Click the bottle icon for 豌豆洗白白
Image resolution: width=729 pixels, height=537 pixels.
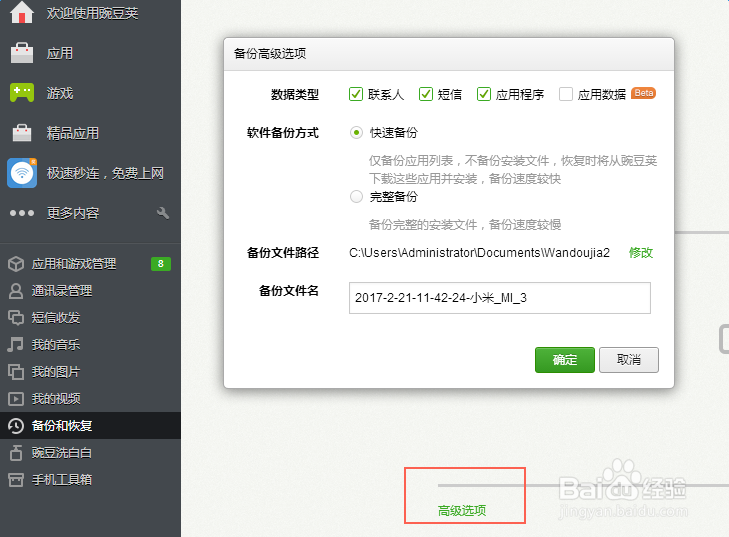point(16,452)
